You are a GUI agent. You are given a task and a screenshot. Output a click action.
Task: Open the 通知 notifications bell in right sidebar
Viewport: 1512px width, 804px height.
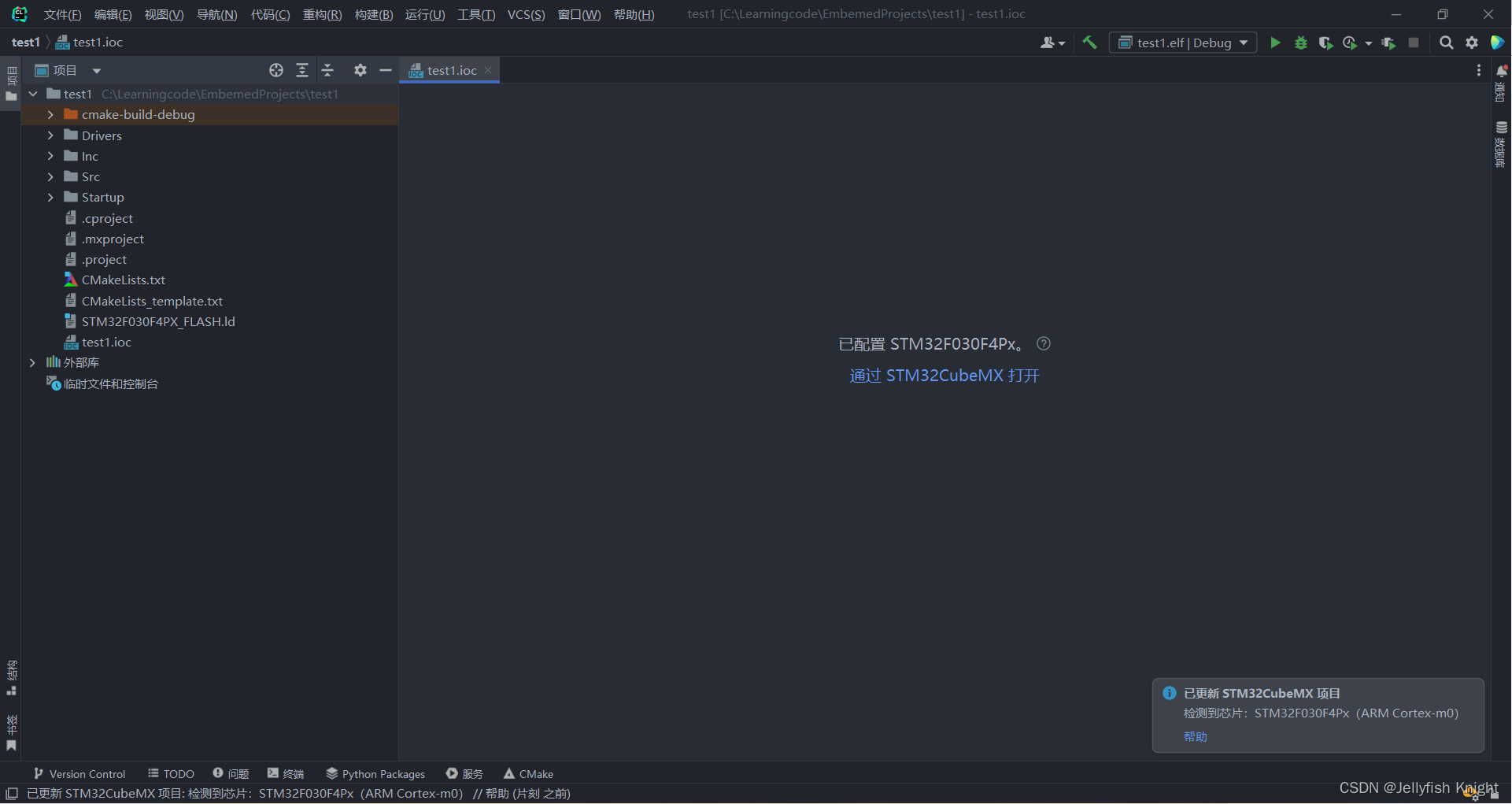pyautogui.click(x=1501, y=70)
